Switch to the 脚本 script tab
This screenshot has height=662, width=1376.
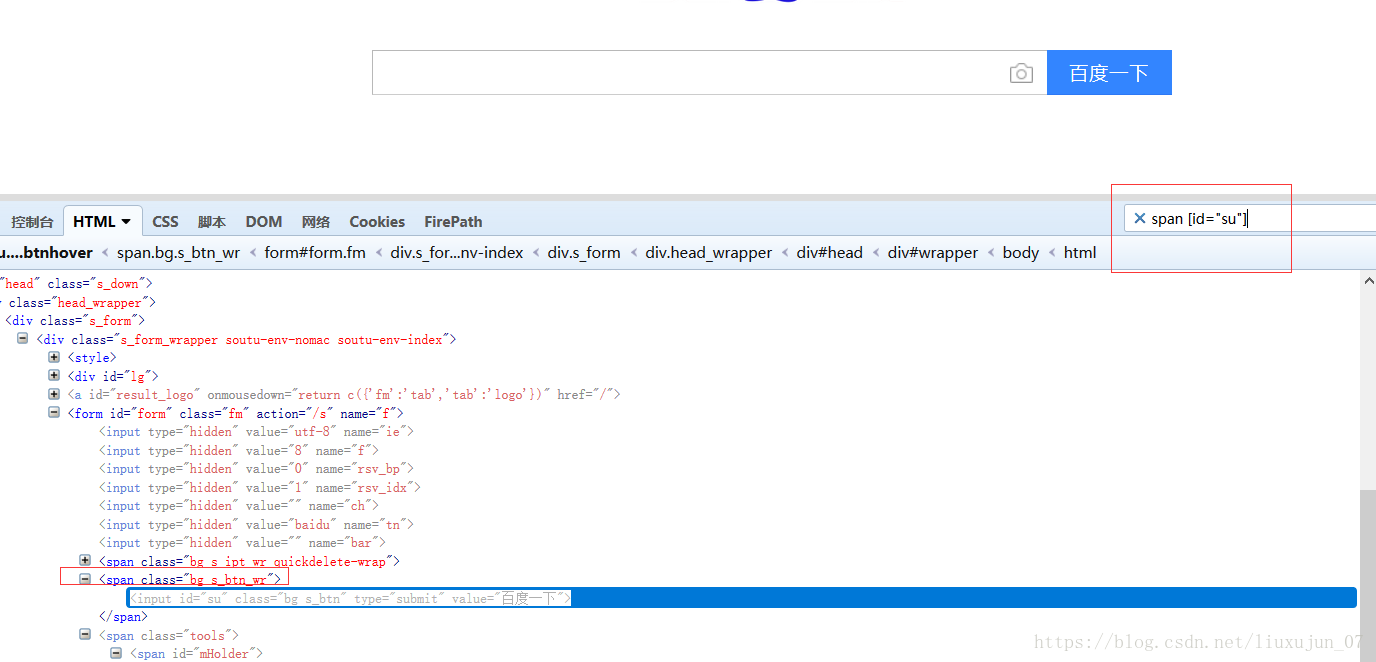point(211,222)
